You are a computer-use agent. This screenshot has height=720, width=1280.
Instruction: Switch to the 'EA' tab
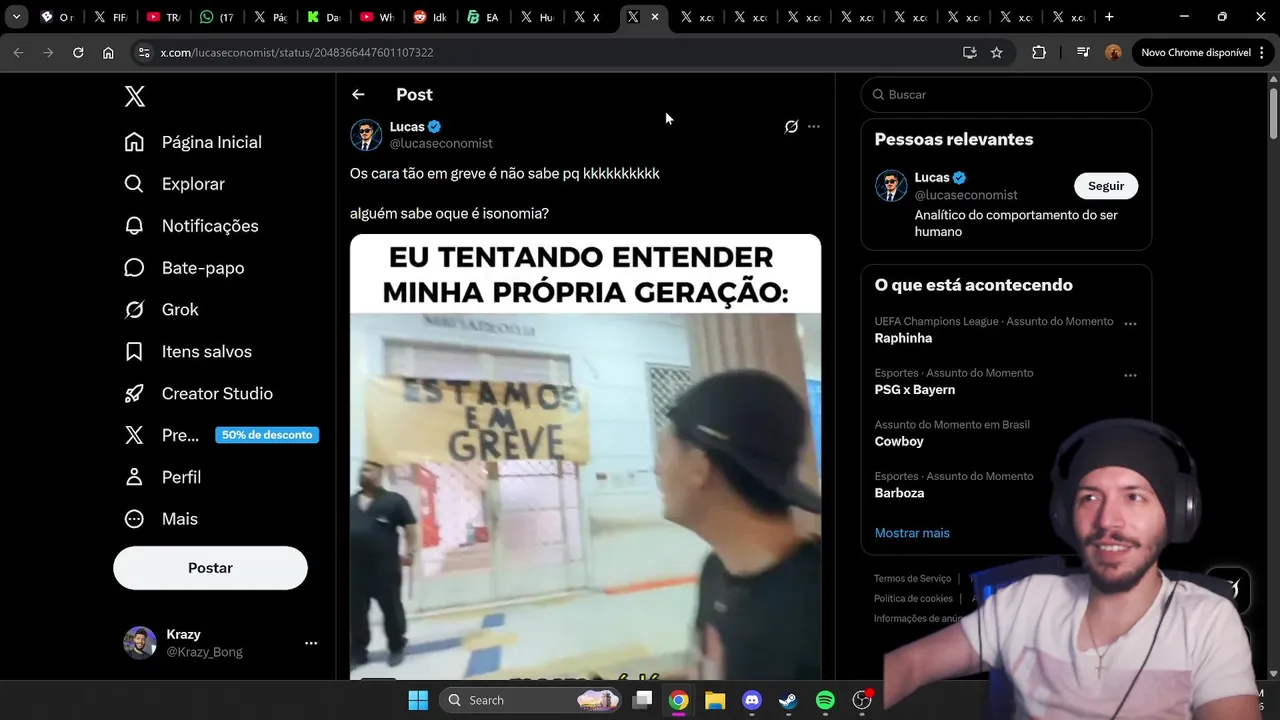click(x=484, y=17)
